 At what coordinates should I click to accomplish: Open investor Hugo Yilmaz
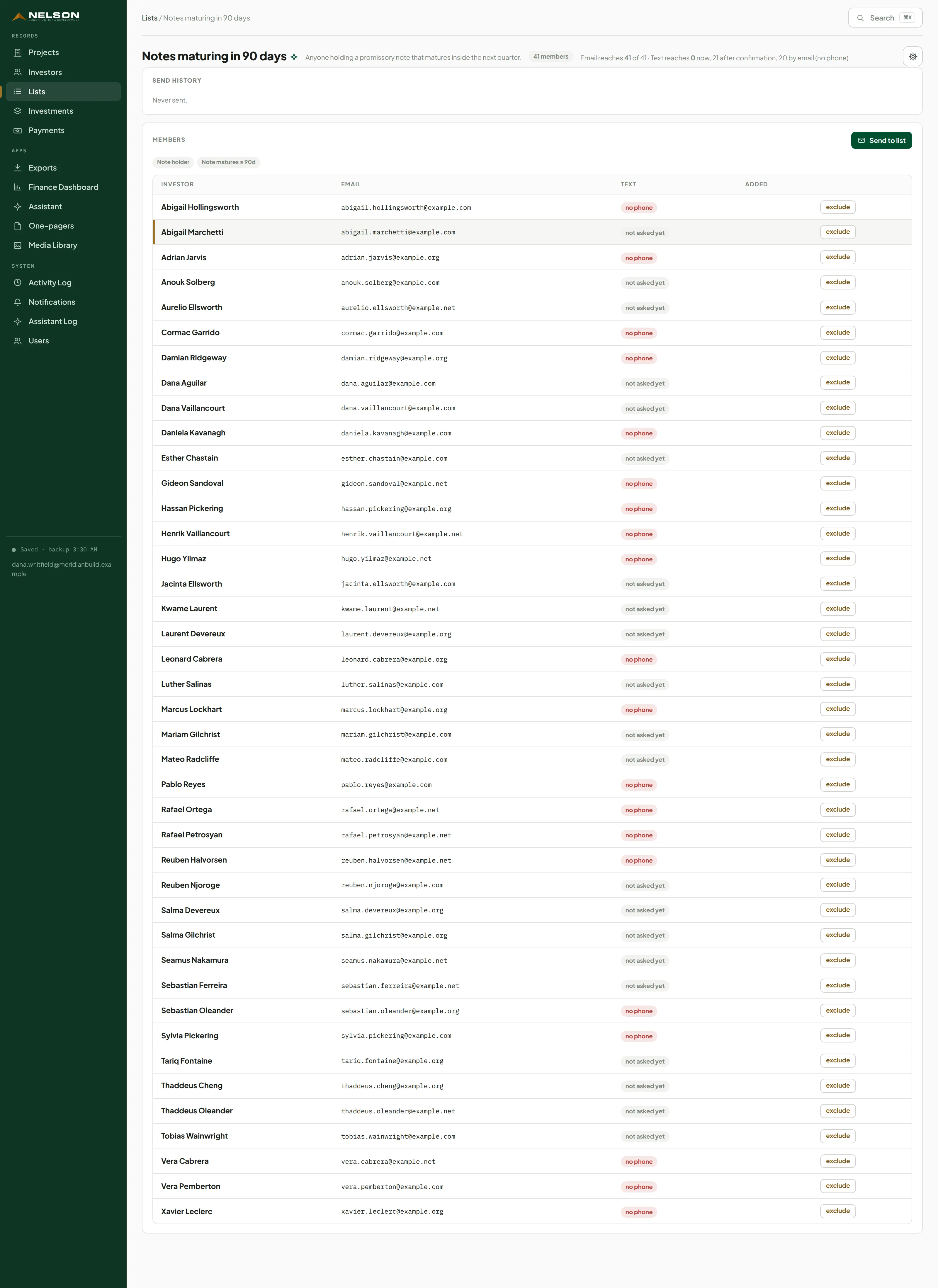click(x=183, y=559)
